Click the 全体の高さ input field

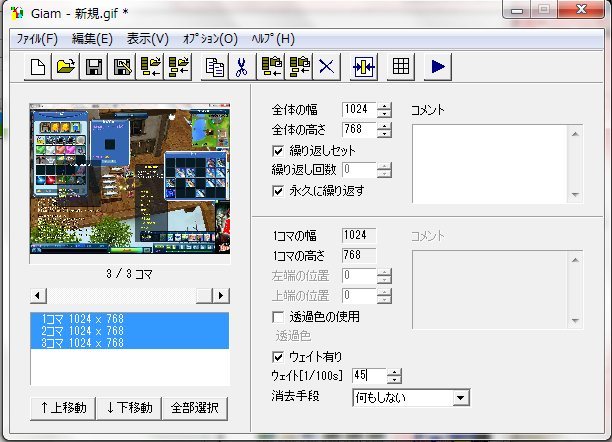coord(359,130)
